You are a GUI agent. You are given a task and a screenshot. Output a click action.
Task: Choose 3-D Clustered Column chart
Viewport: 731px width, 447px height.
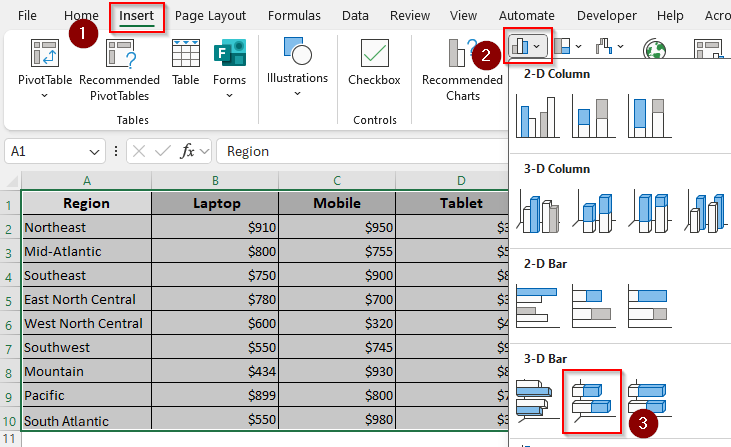[x=538, y=211]
